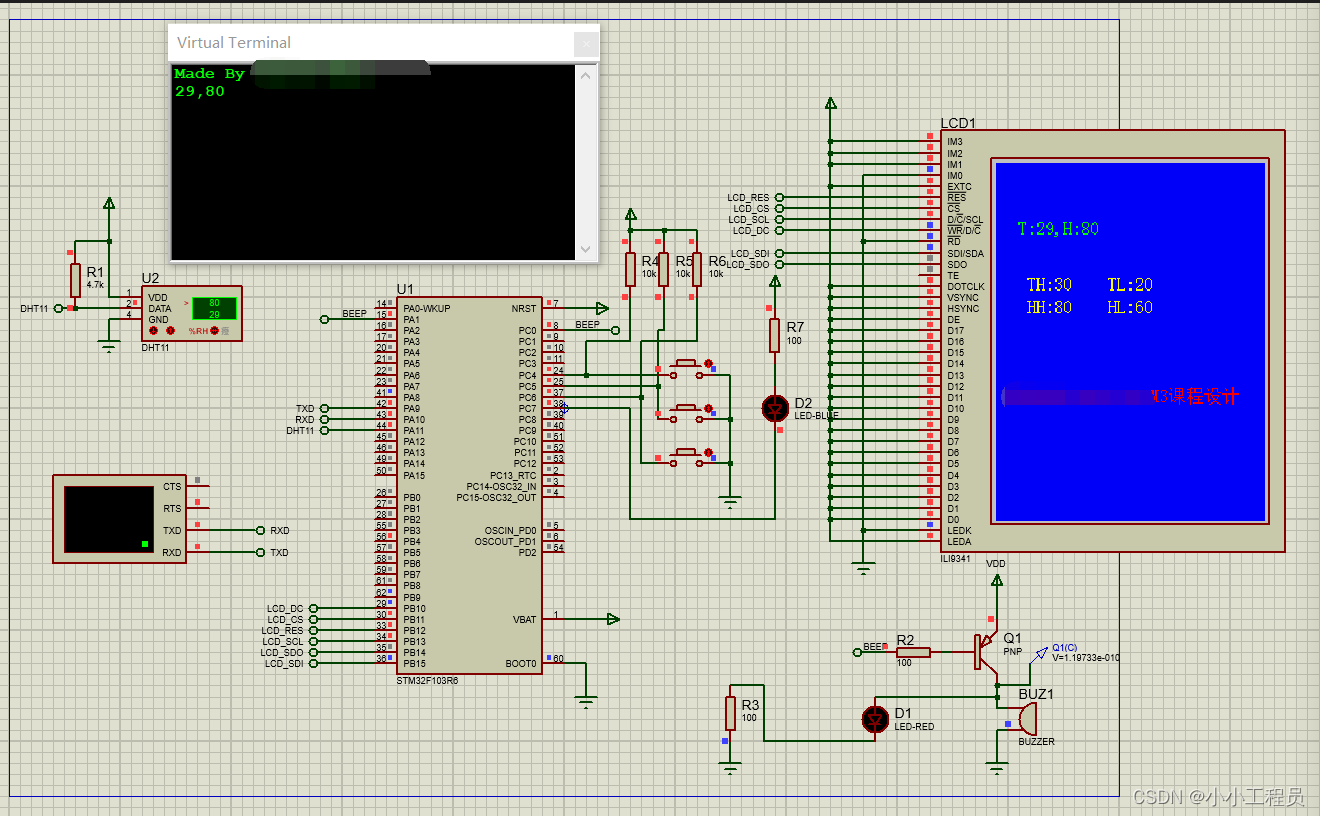Click the Q1(C) voltage probe arrow

click(1043, 648)
